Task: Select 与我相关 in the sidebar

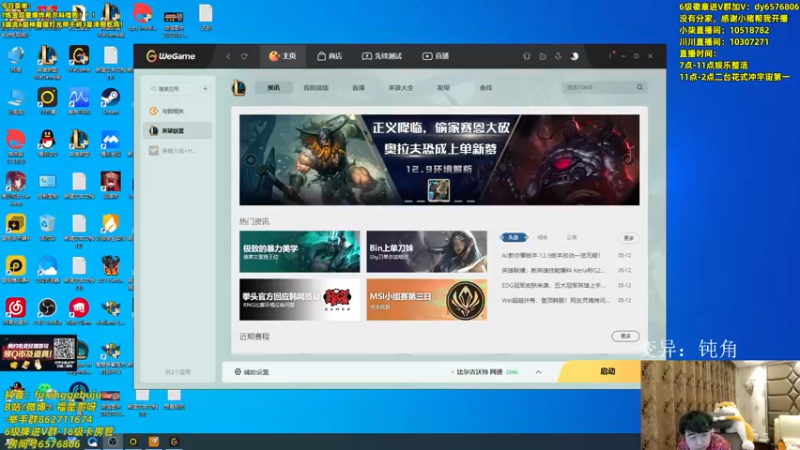Action: click(177, 111)
